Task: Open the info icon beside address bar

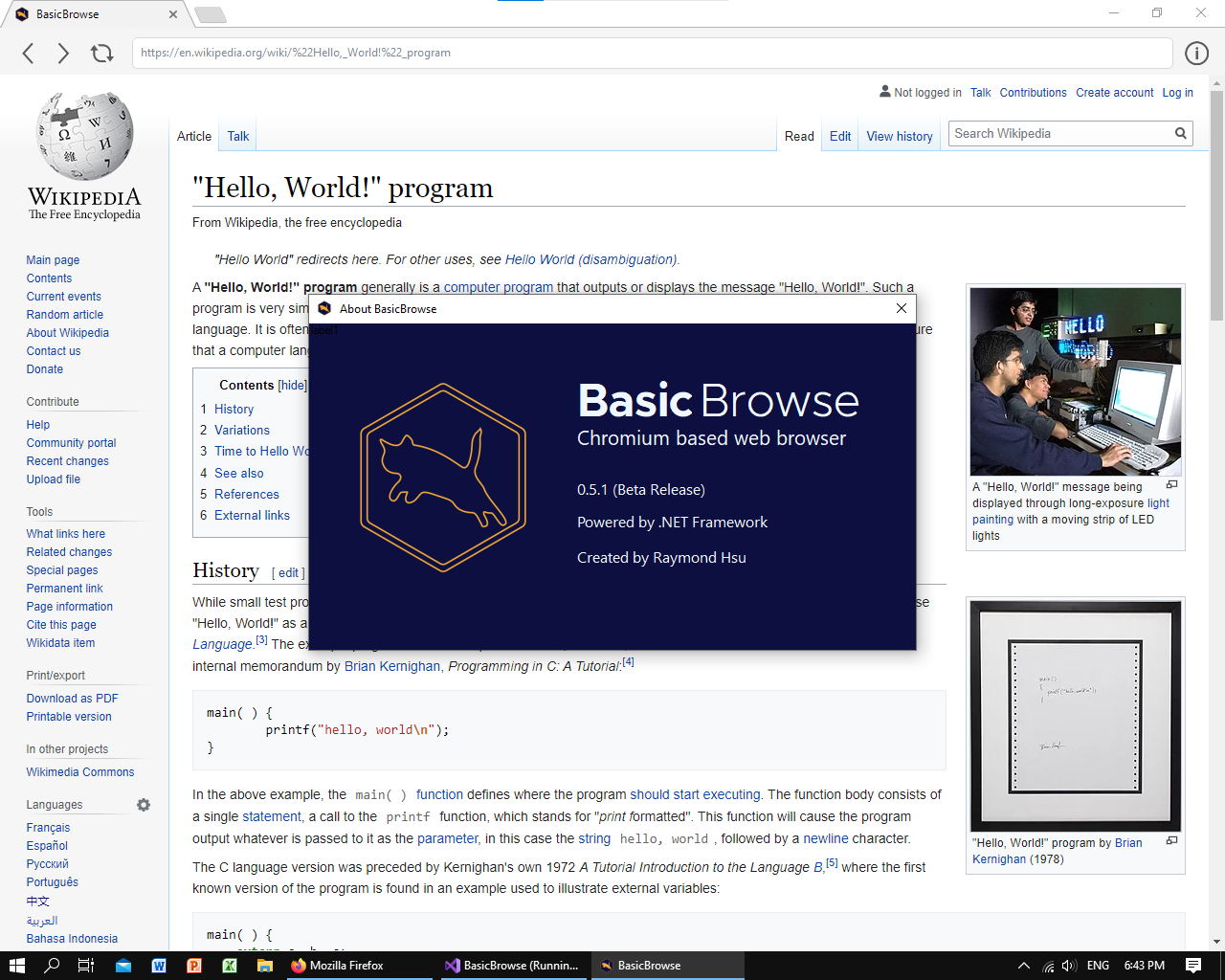Action: click(1196, 53)
